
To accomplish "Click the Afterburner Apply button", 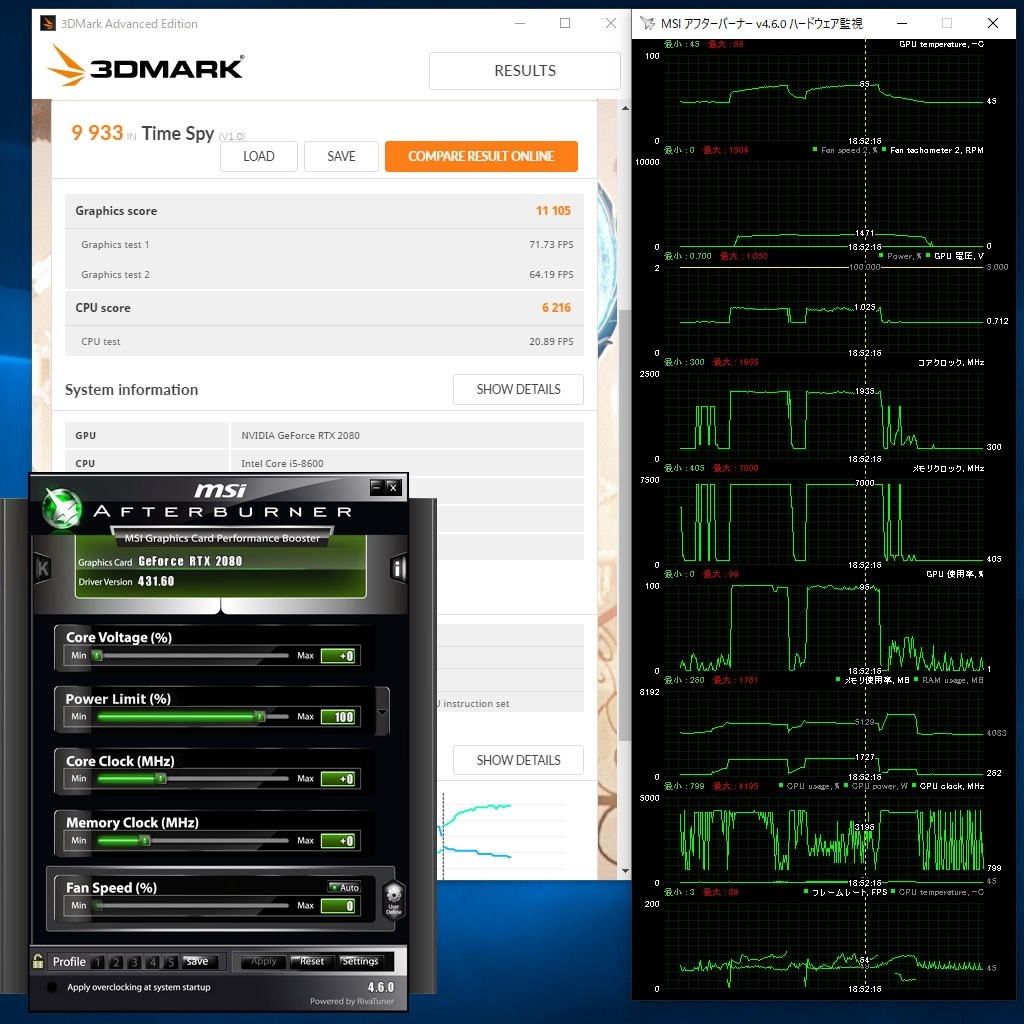I will [x=264, y=961].
